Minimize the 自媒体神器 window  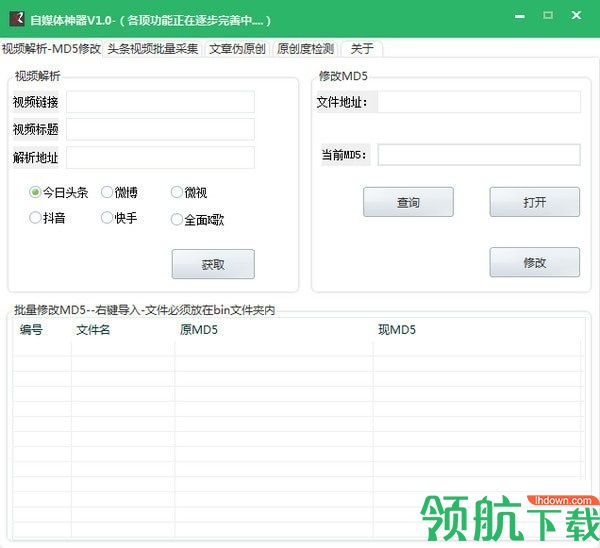[520, 16]
